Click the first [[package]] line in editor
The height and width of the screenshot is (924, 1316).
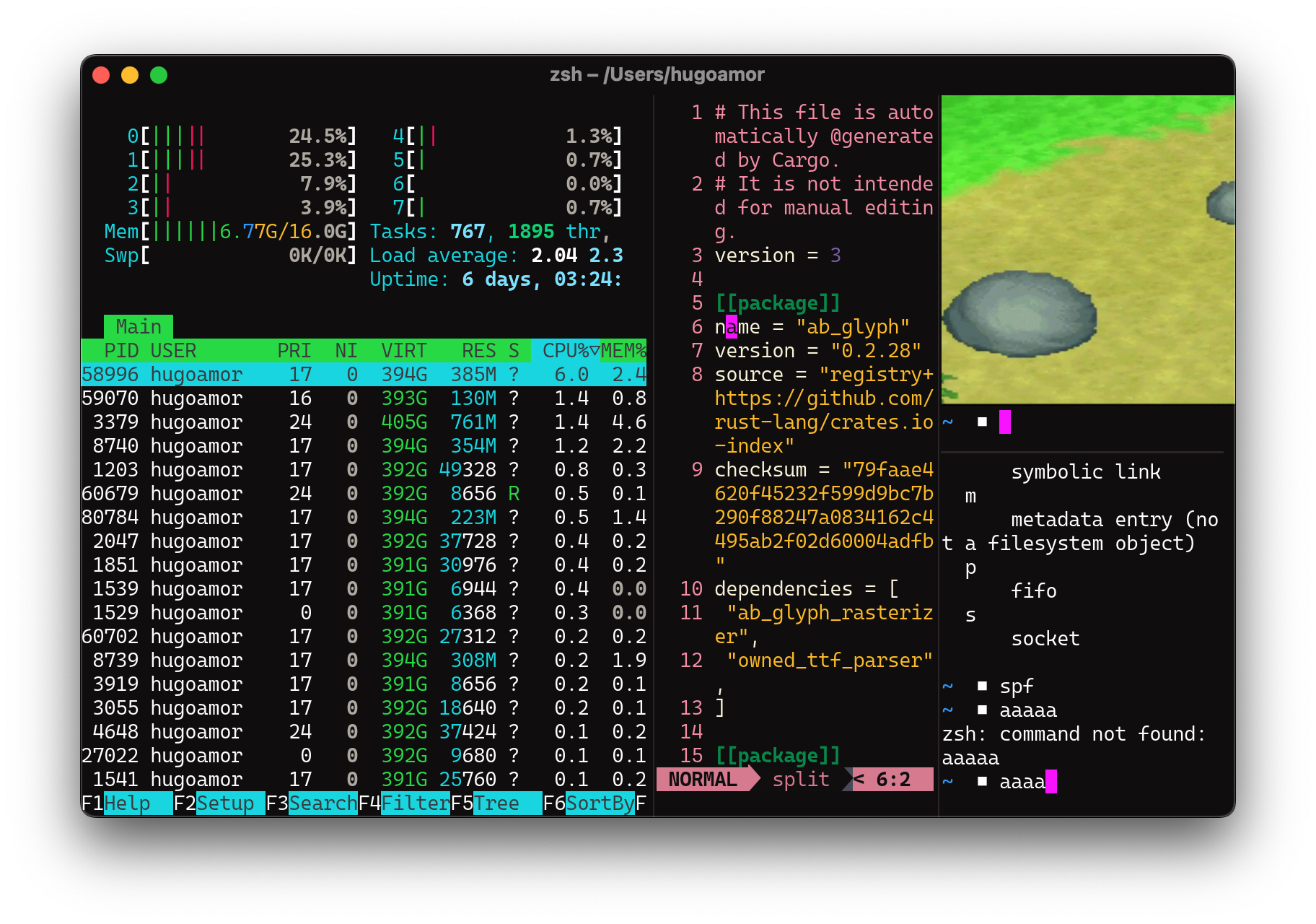[x=778, y=302]
